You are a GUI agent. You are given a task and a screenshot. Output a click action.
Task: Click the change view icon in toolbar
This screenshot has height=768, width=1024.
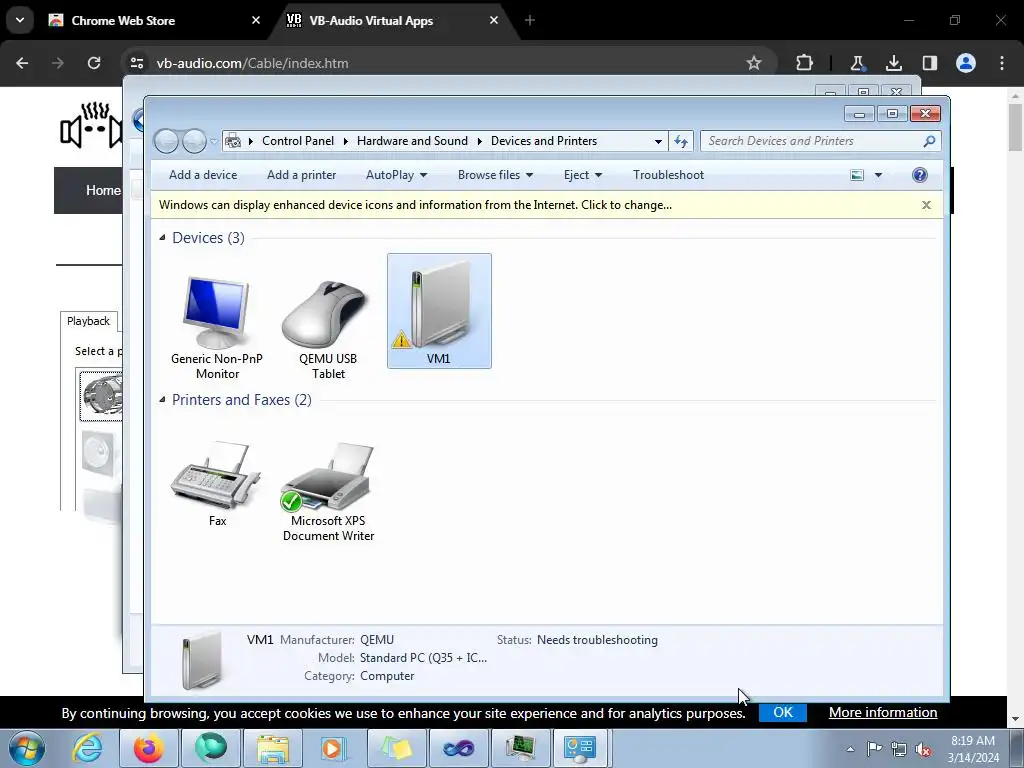click(x=857, y=175)
